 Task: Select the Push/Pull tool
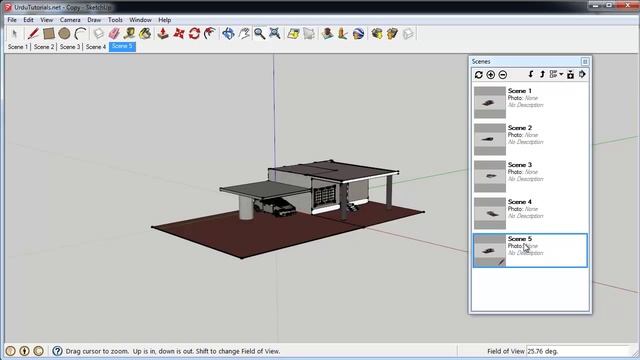tap(163, 34)
